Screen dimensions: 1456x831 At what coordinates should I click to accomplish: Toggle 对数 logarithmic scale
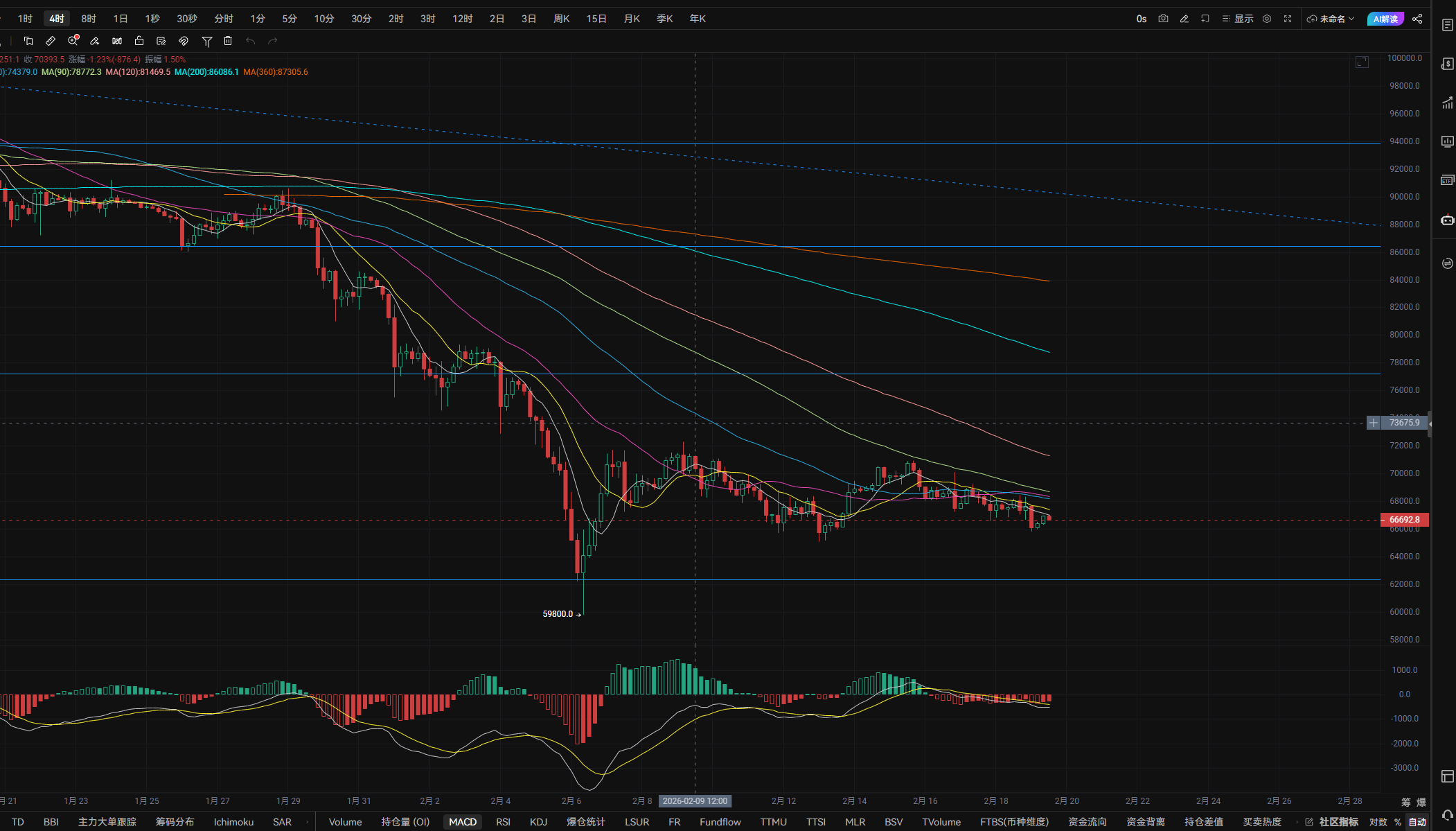click(1378, 822)
